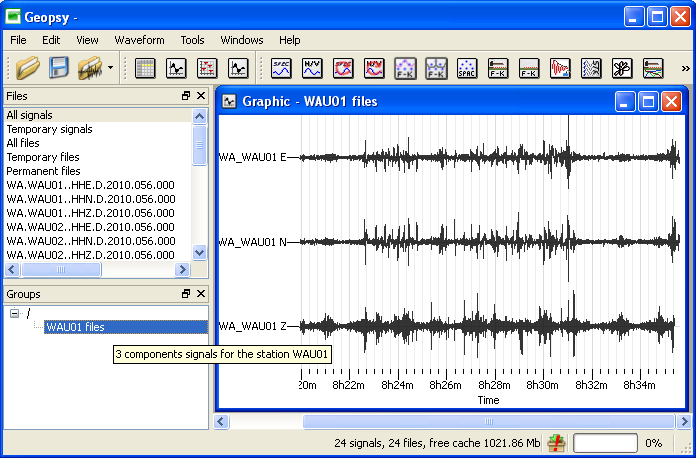Float the Files panel with its undock icon
The image size is (696, 458).
[x=185, y=96]
